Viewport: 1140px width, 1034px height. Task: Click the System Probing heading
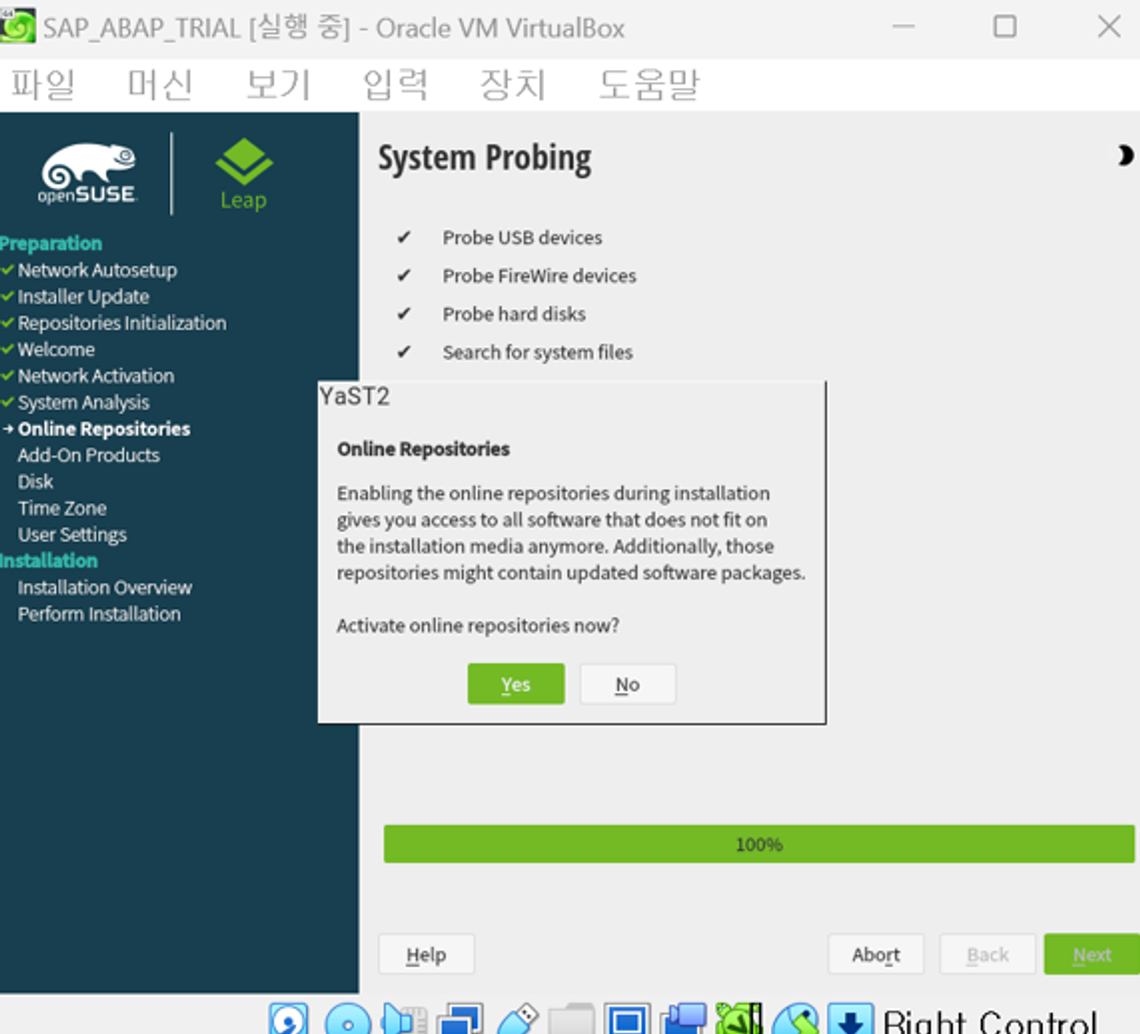484,159
